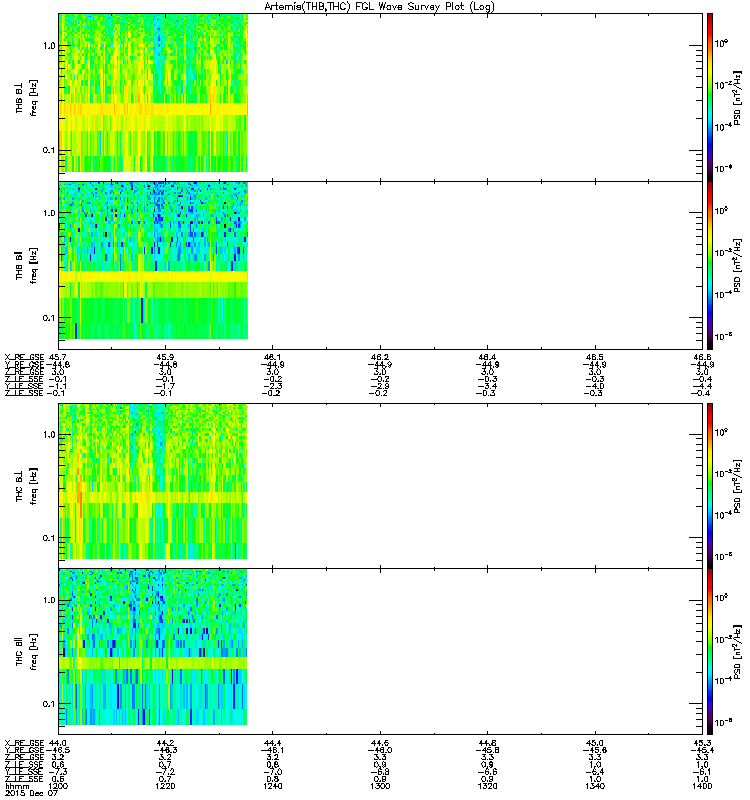Click the 0.1 tick label on THB B∥ axis
Screen dimensions: 750x800
coord(49,318)
